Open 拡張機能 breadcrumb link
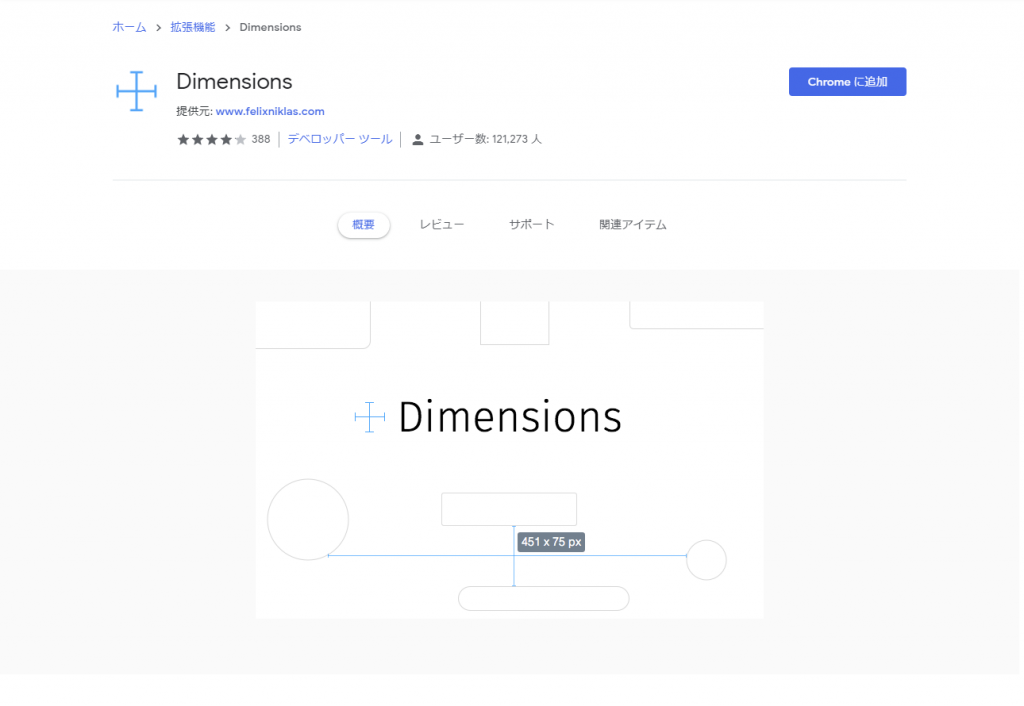The image size is (1024, 706). pyautogui.click(x=193, y=27)
